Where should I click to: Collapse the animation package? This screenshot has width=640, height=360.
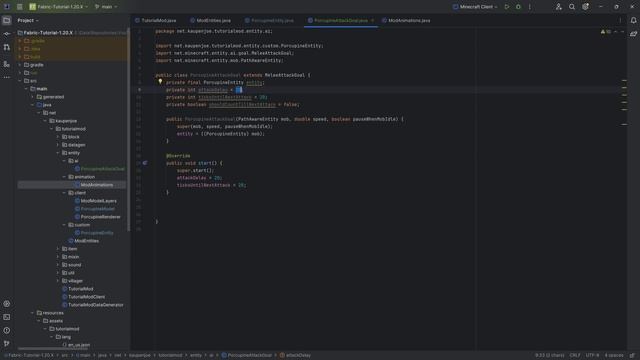[x=64, y=177]
